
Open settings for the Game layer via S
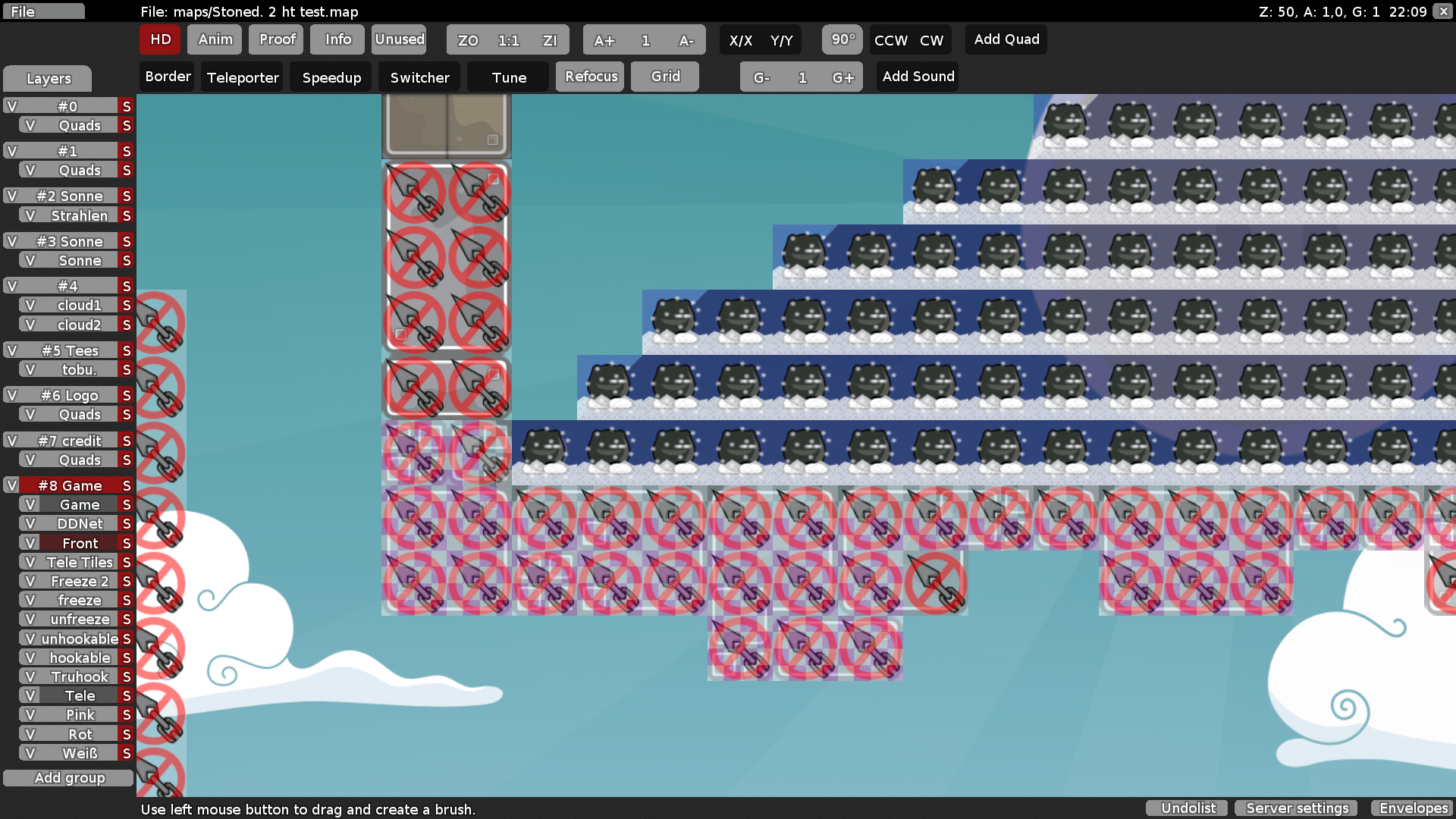click(x=125, y=504)
